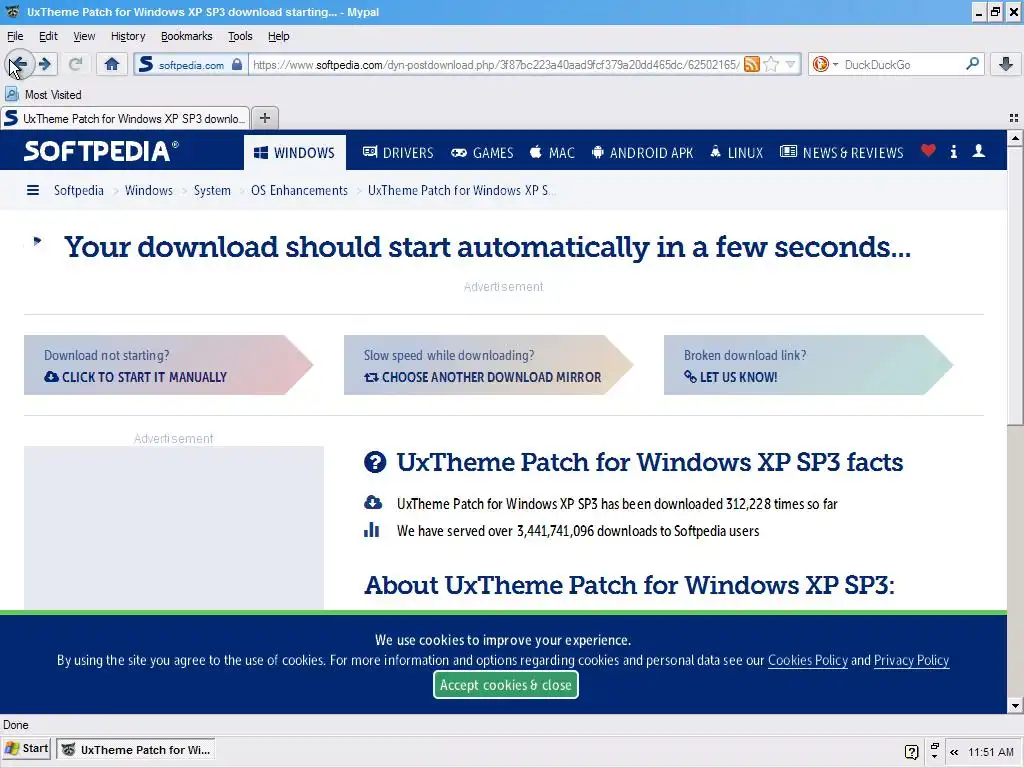
Task: Click the search magnifier icon
Action: click(x=972, y=64)
